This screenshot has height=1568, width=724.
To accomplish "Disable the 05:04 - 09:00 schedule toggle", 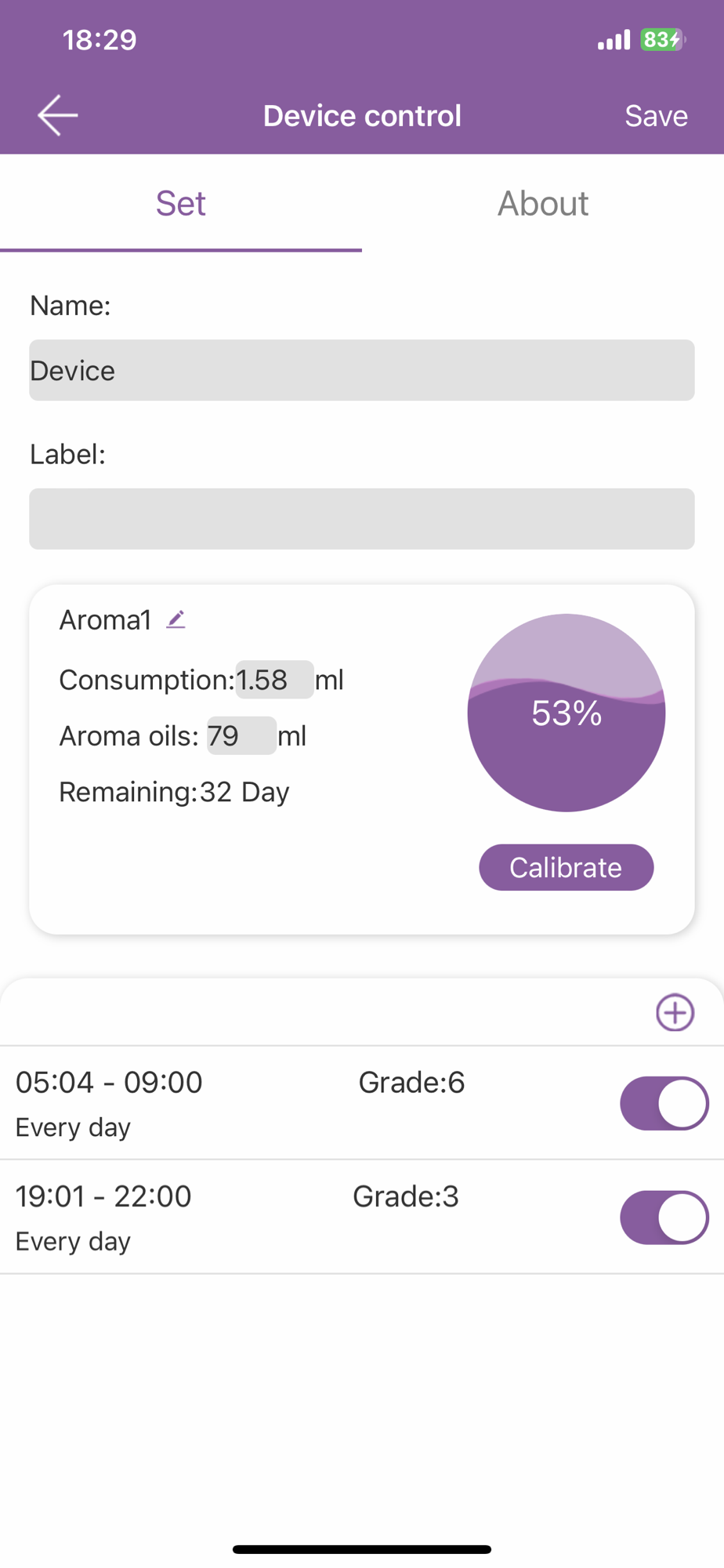I will [x=664, y=1103].
